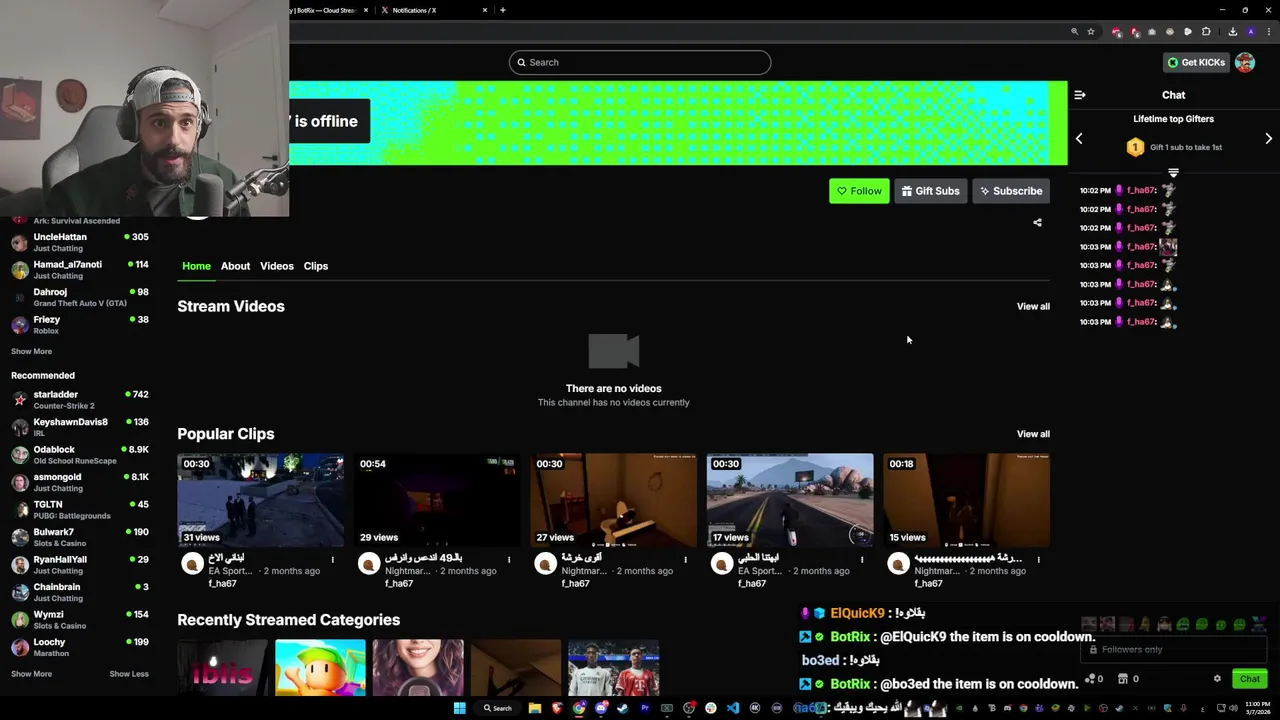Switch to BotRix Cloud Stream browser tab

[x=330, y=10]
